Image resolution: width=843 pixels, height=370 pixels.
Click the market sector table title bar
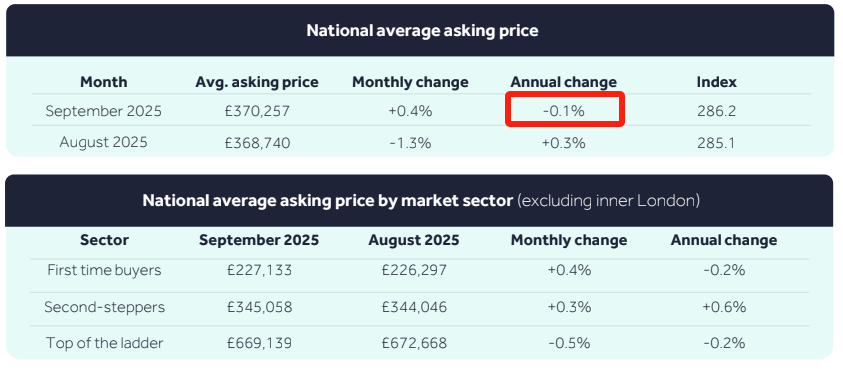point(421,201)
